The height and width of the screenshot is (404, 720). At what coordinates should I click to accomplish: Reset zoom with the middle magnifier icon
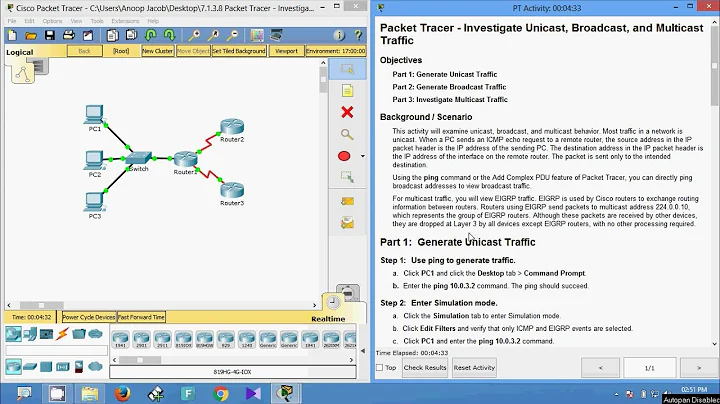click(213, 35)
